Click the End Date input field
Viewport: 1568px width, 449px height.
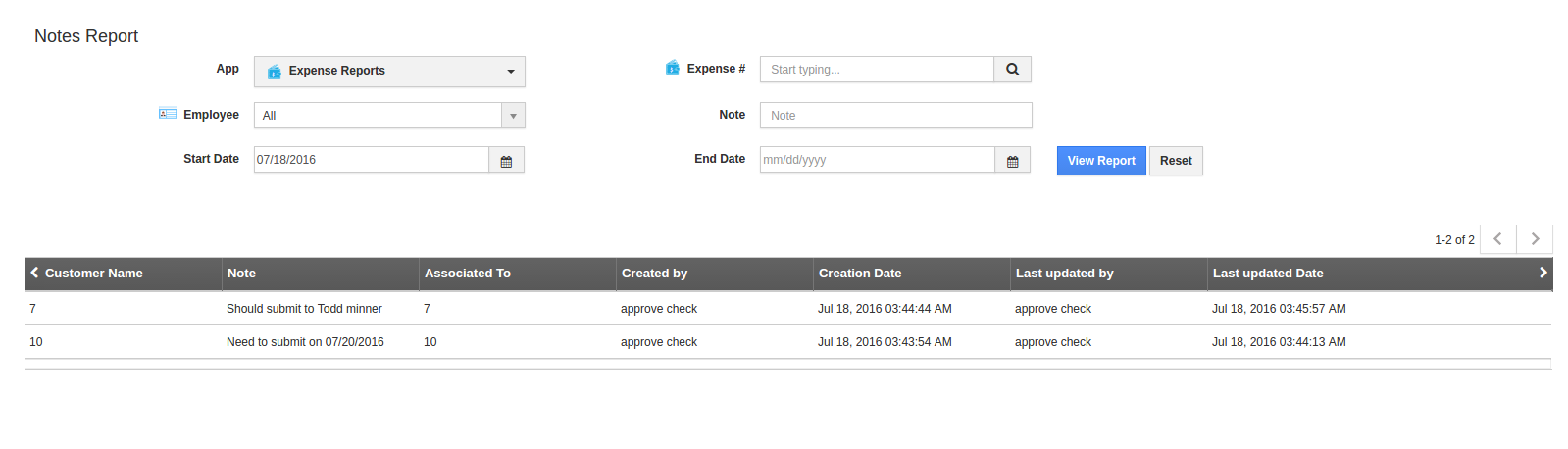point(877,160)
